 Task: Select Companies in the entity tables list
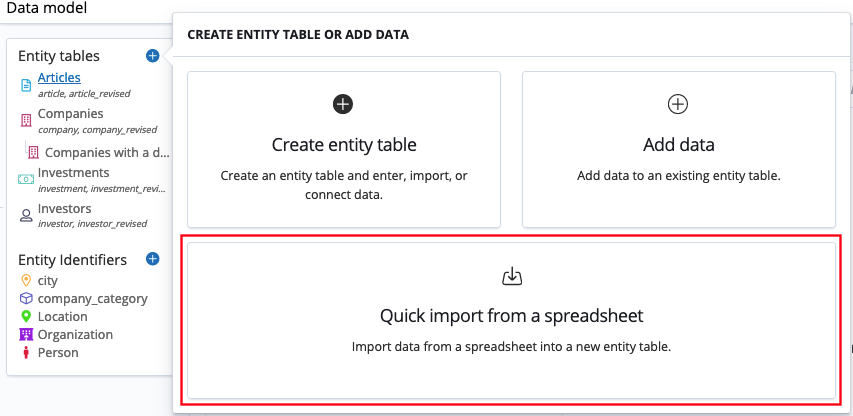(x=70, y=114)
